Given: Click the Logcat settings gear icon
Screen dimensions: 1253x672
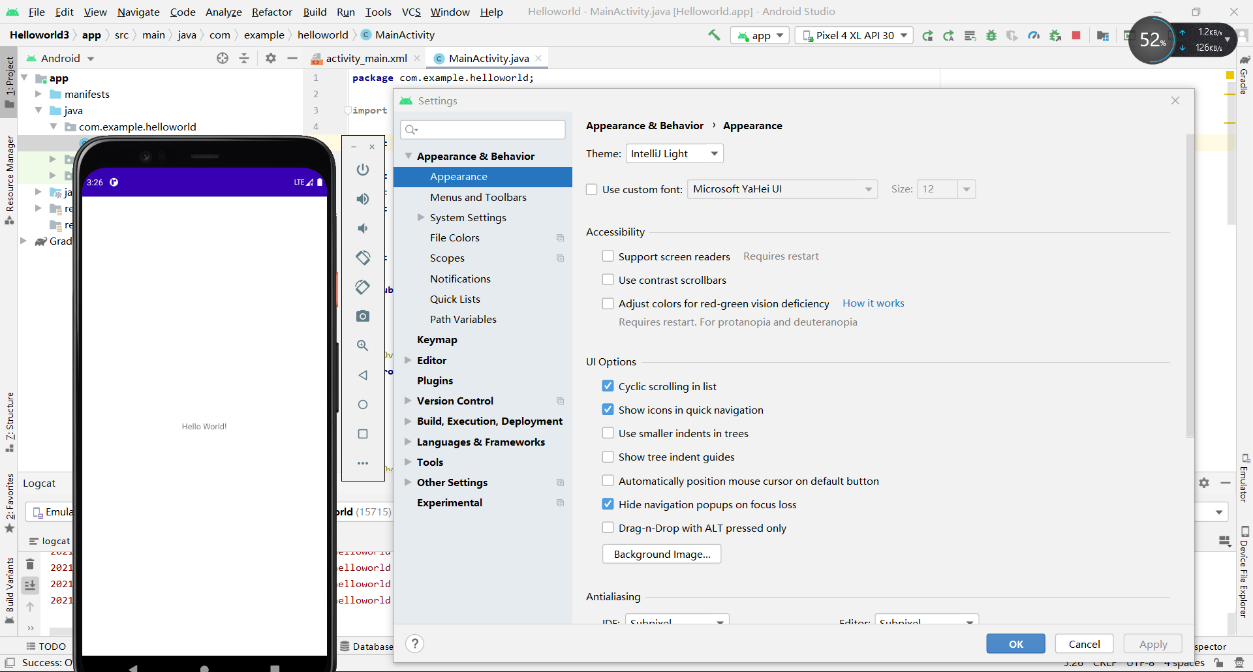Looking at the screenshot, I should pyautogui.click(x=1205, y=483).
